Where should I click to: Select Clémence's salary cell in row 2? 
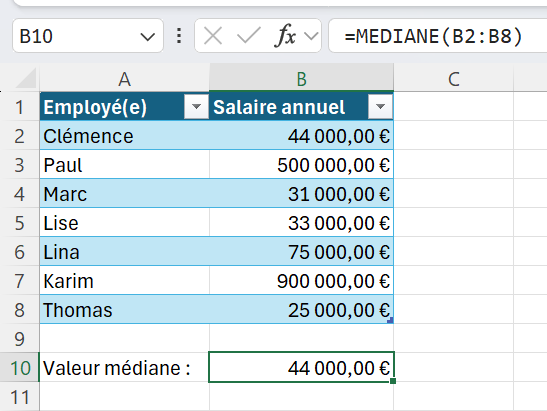tap(301, 136)
